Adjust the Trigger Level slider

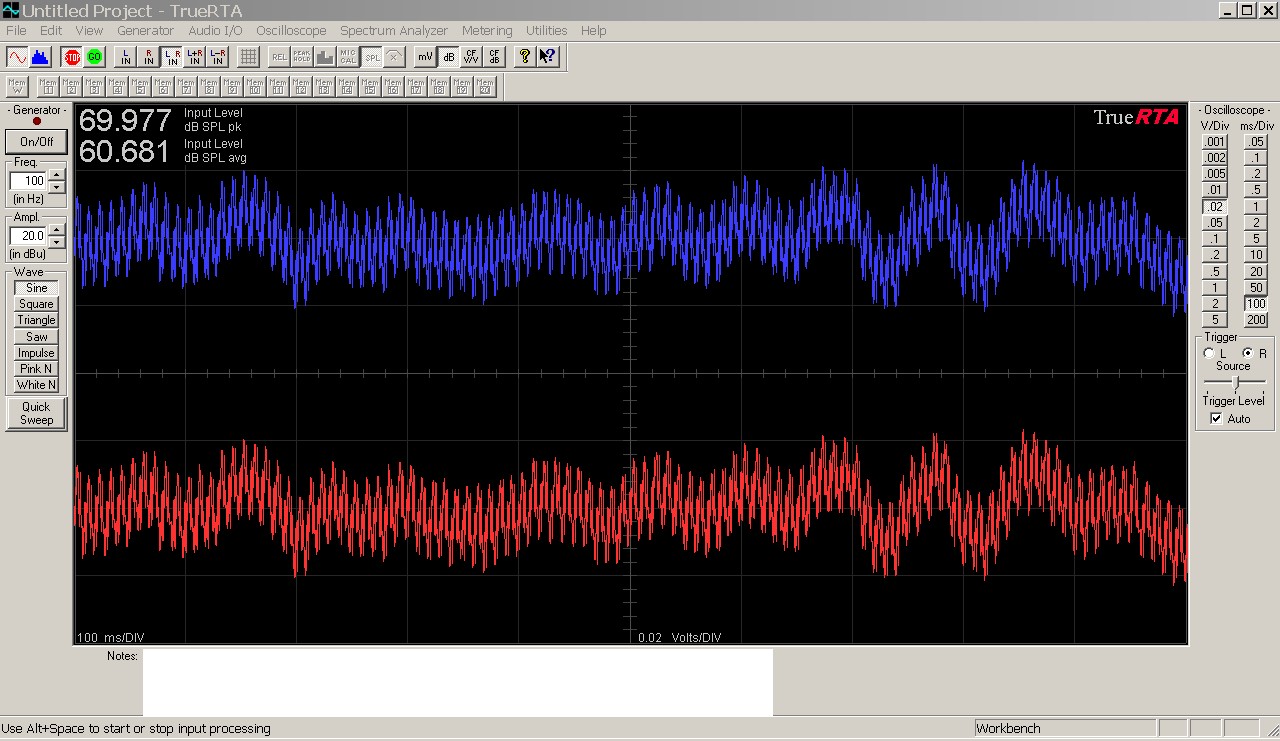coord(1236,383)
